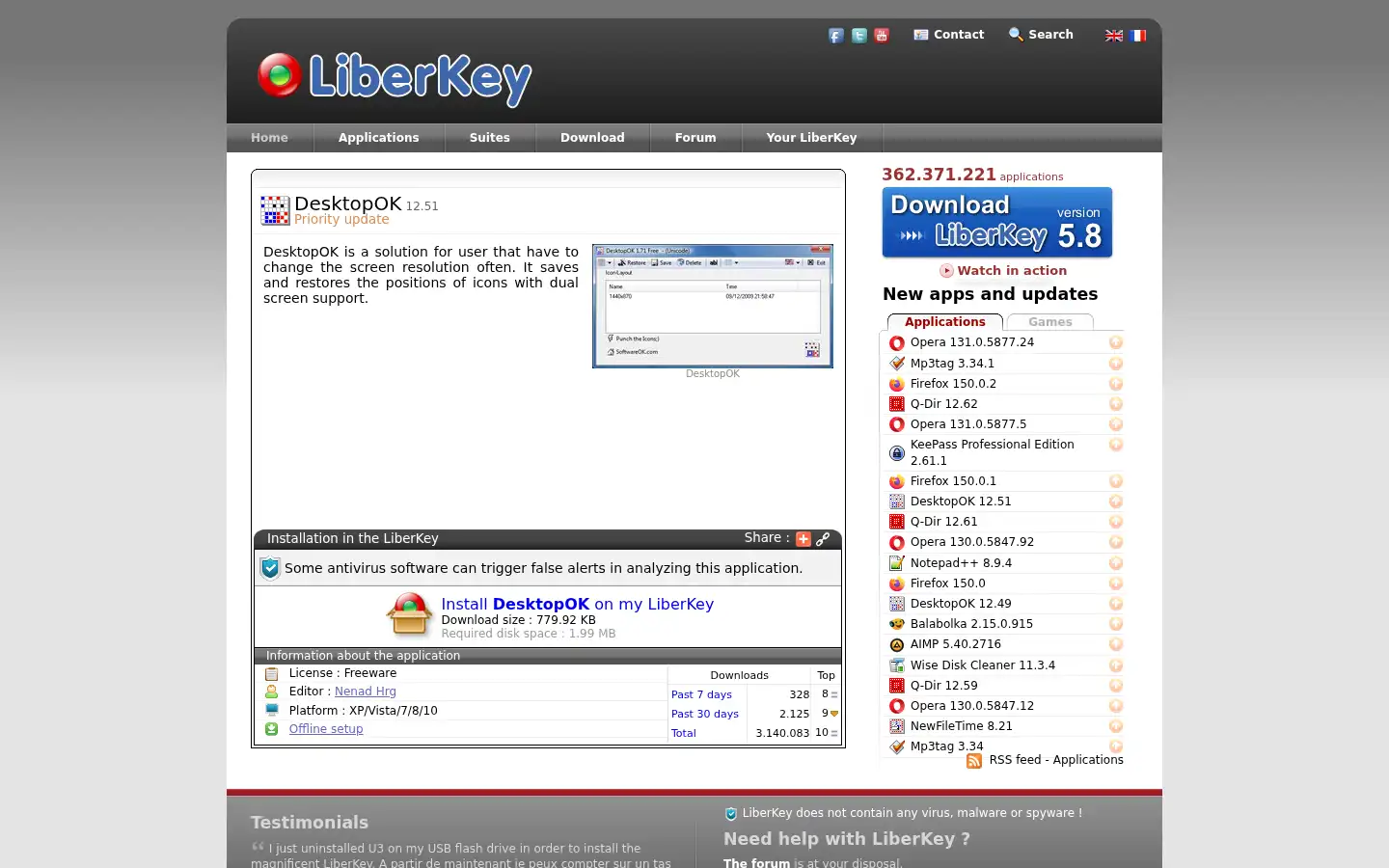Open the Your LiberKey menu item
The height and width of the screenshot is (868, 1389).
[811, 138]
